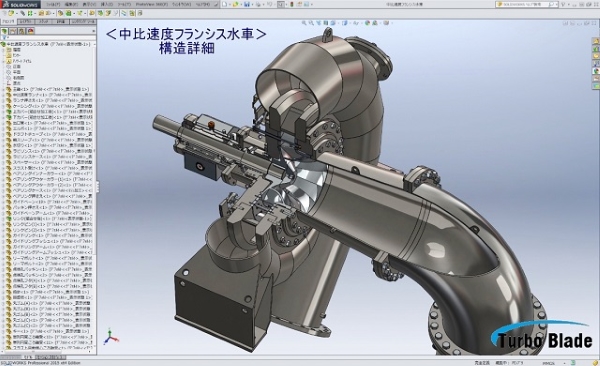Screen dimensions: 600x366
Task: Expand the ケーシング<1> component node
Action: (3, 106)
